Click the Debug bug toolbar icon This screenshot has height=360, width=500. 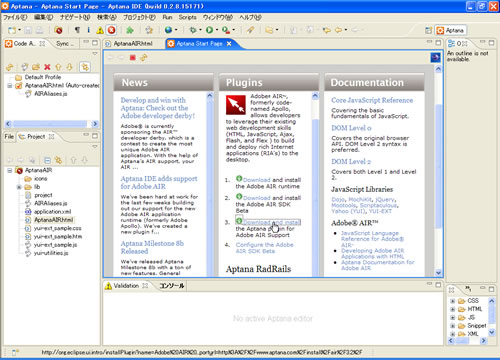tap(193, 30)
